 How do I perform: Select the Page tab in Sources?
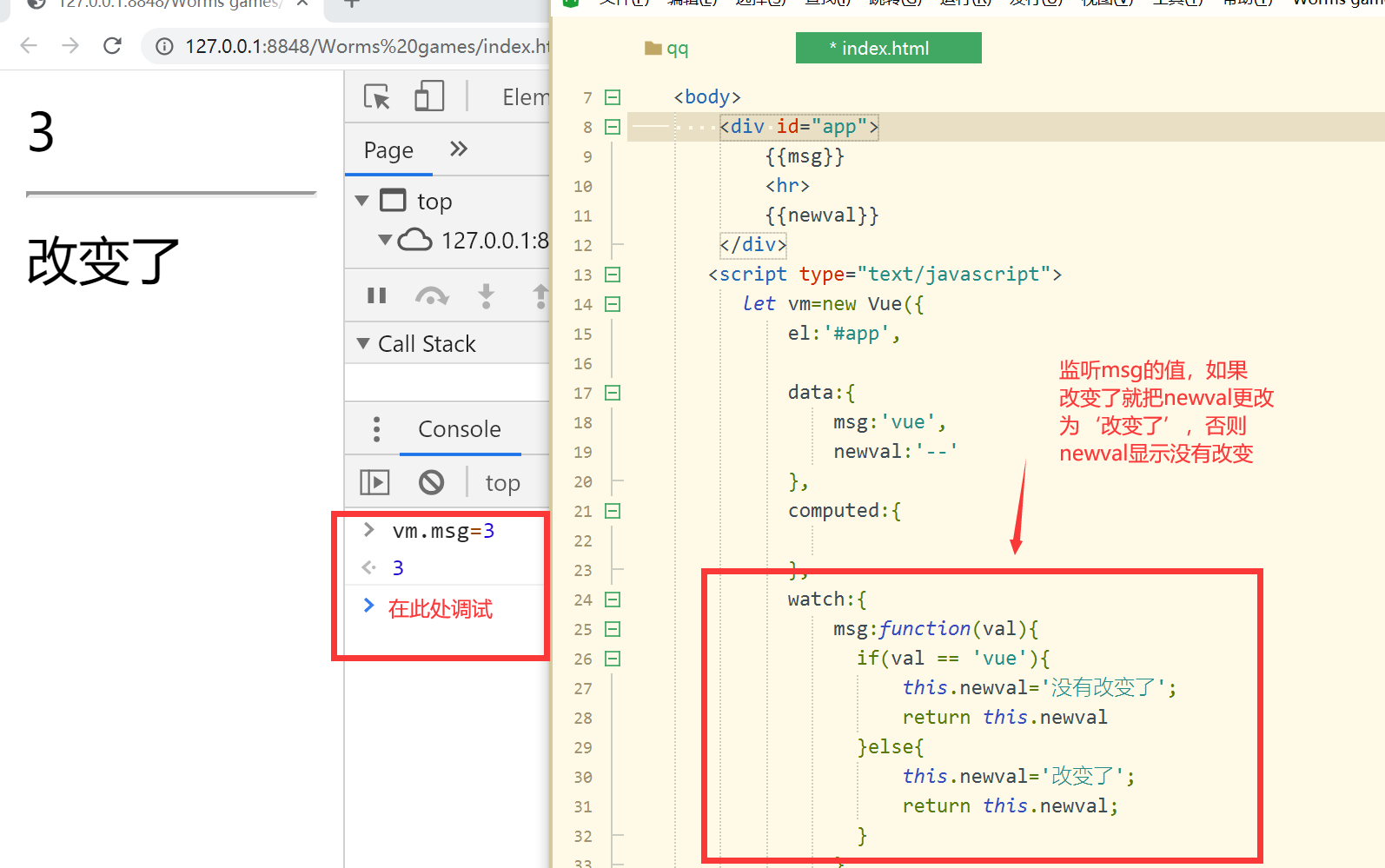[x=388, y=150]
